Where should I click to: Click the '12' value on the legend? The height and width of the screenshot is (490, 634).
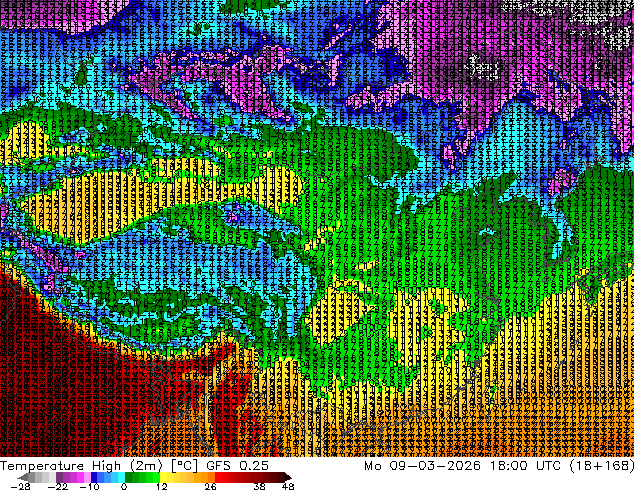coord(162,486)
